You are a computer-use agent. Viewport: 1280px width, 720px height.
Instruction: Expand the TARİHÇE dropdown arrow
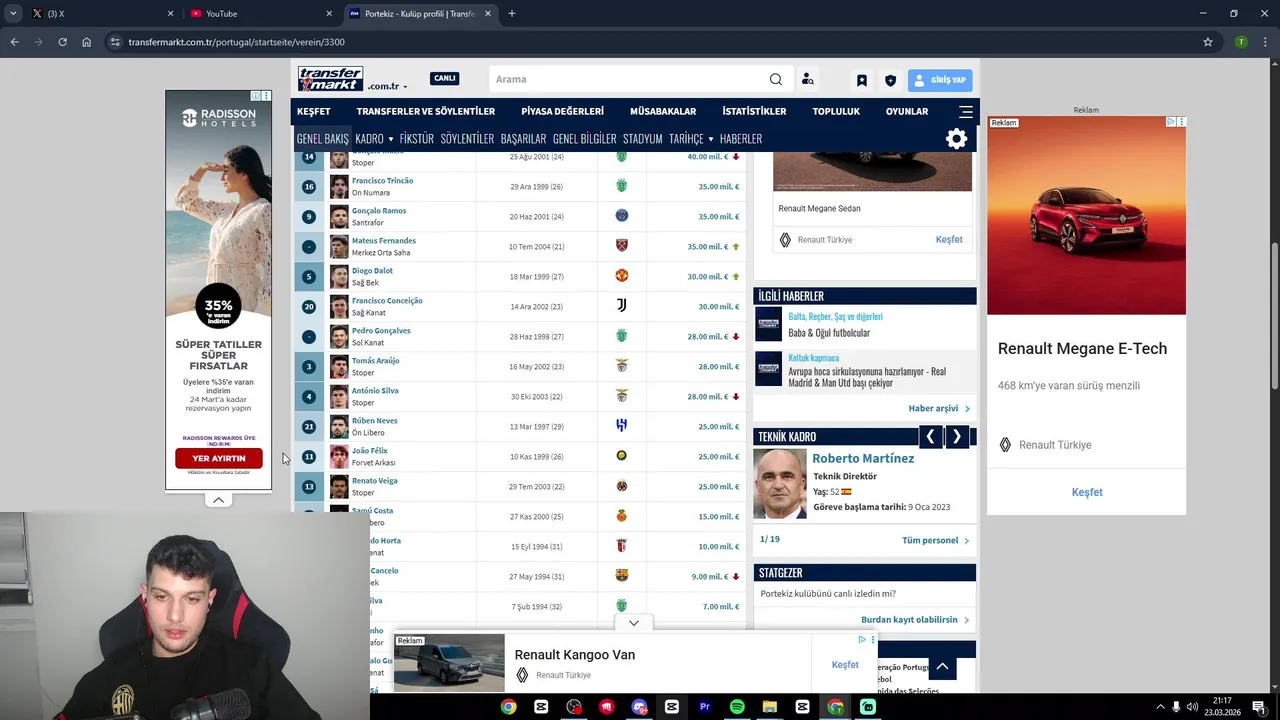click(711, 139)
